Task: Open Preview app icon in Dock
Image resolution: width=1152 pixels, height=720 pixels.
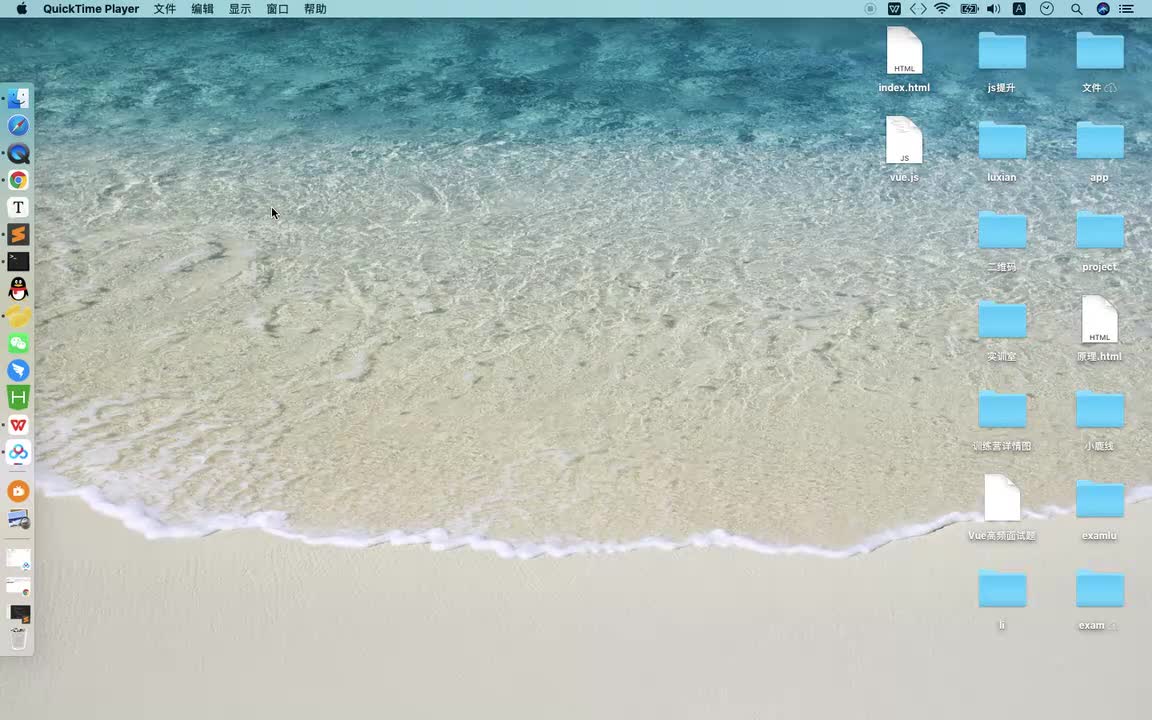Action: [x=18, y=519]
